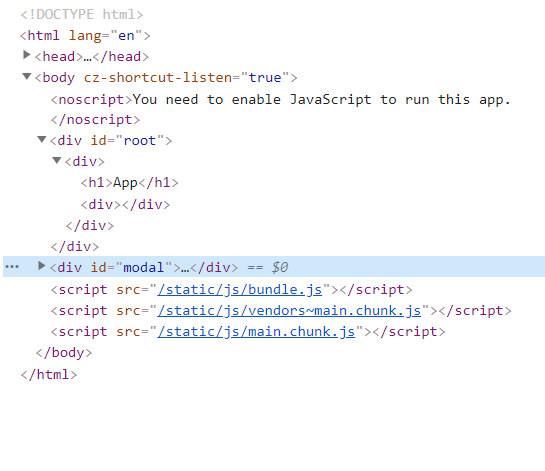Open the ellipsis actions on modal row
Image resolution: width=545 pixels, height=471 pixels.
[x=12, y=267]
